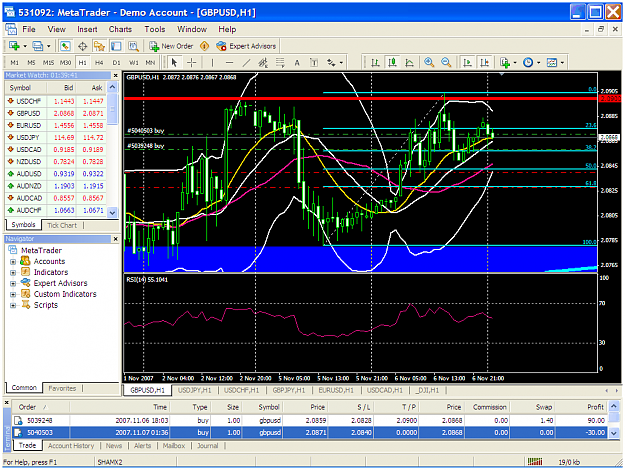The image size is (625, 470).
Task: Expand the Indicators tree node
Action: (x=13, y=273)
